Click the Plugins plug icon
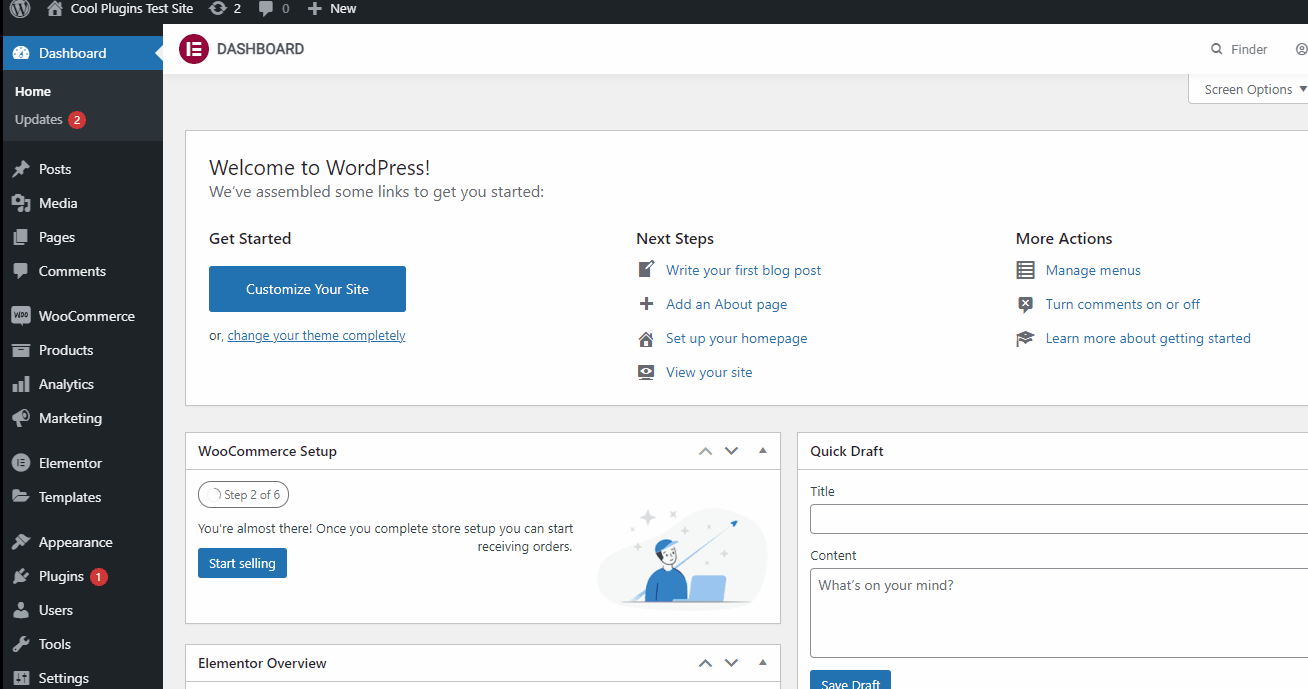Viewport: 1308px width, 689px height. tap(21, 576)
